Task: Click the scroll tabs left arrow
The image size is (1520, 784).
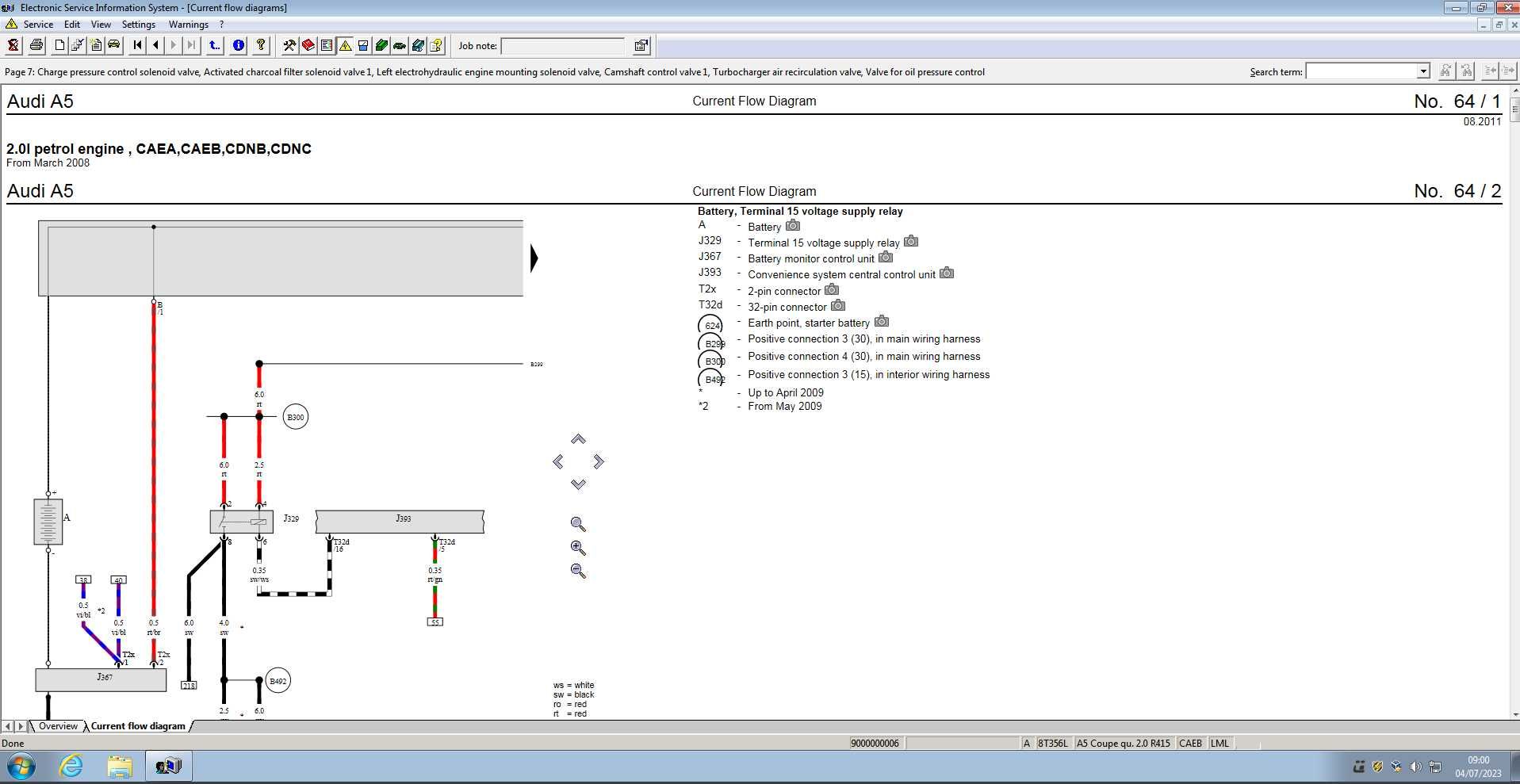Action: click(8, 726)
